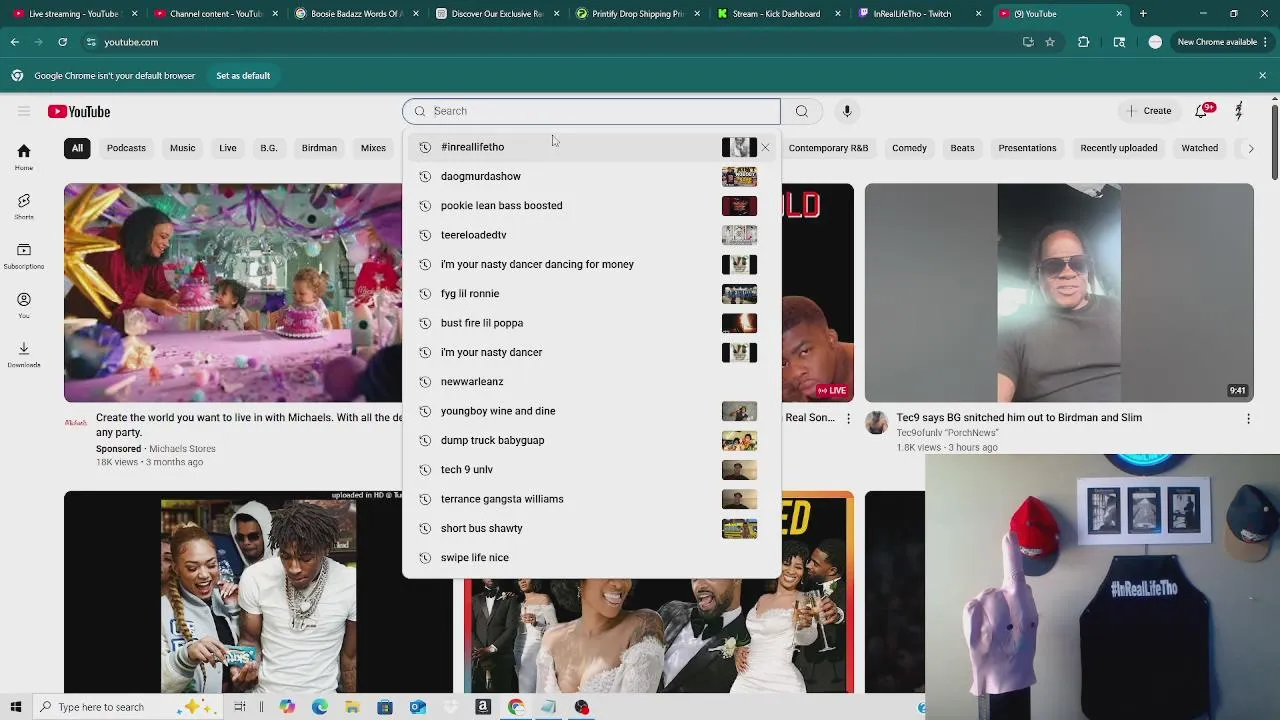The height and width of the screenshot is (720, 1280).
Task: Select the Beats filter chip
Action: coord(962,148)
